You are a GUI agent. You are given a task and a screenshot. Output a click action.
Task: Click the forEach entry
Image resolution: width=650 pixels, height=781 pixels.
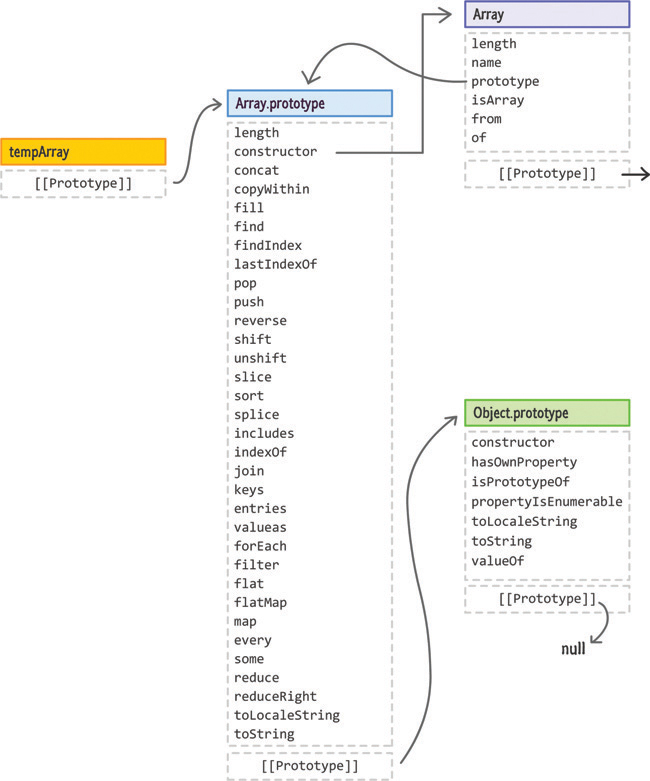point(260,546)
